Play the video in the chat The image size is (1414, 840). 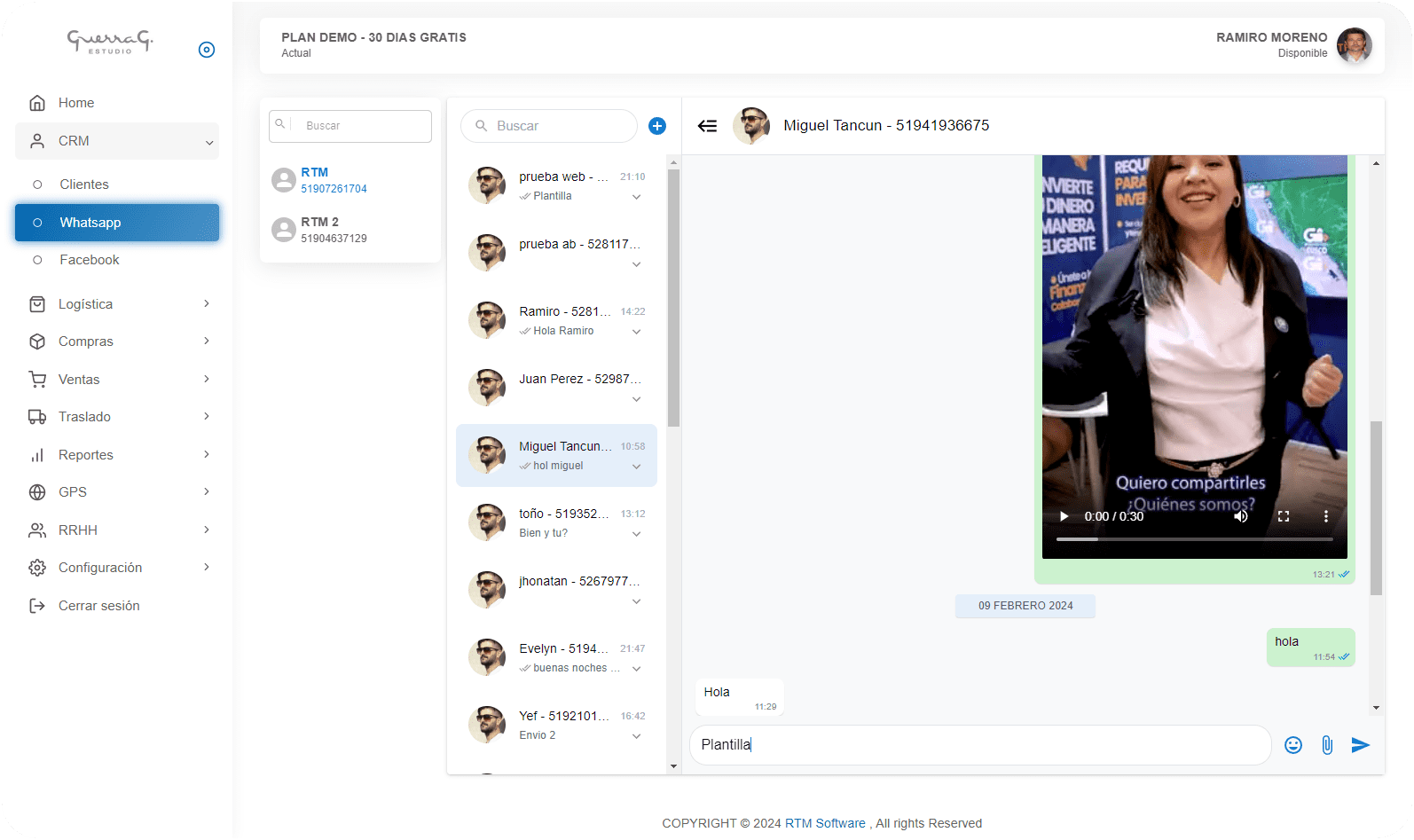coord(1064,516)
